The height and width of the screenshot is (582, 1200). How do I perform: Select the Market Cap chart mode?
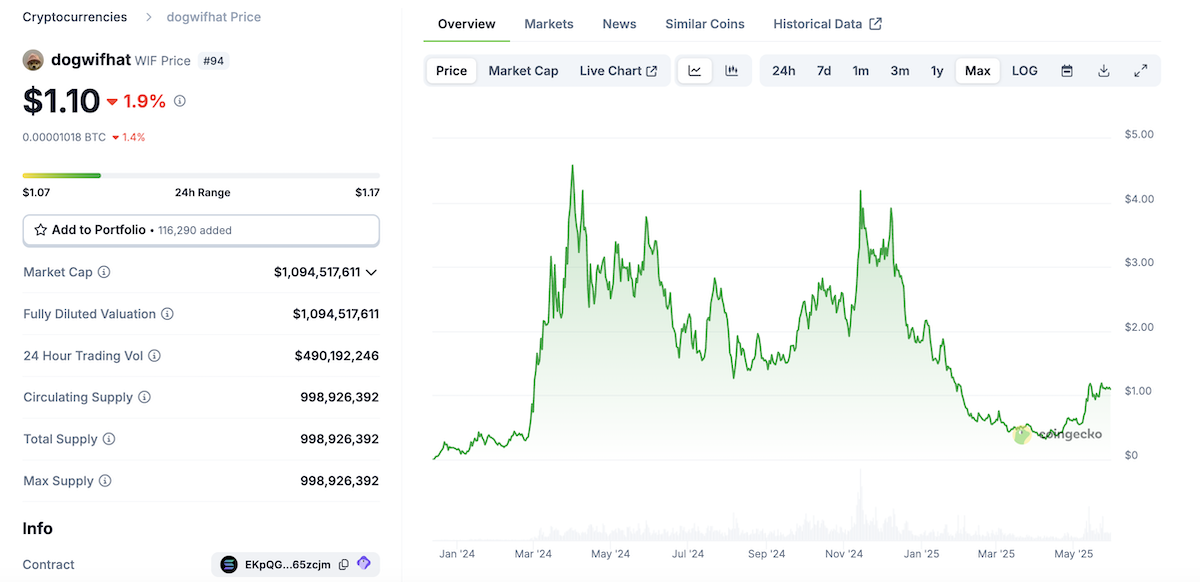[523, 71]
